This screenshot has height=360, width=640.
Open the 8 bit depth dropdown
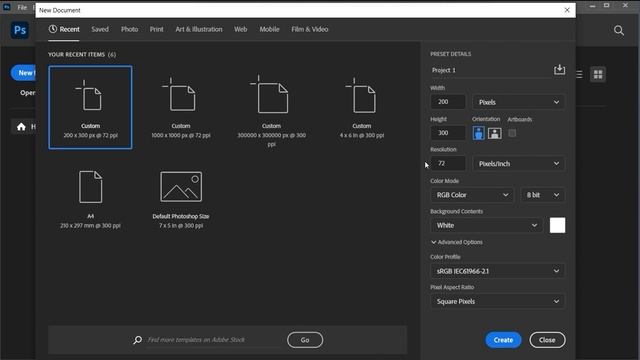542,195
